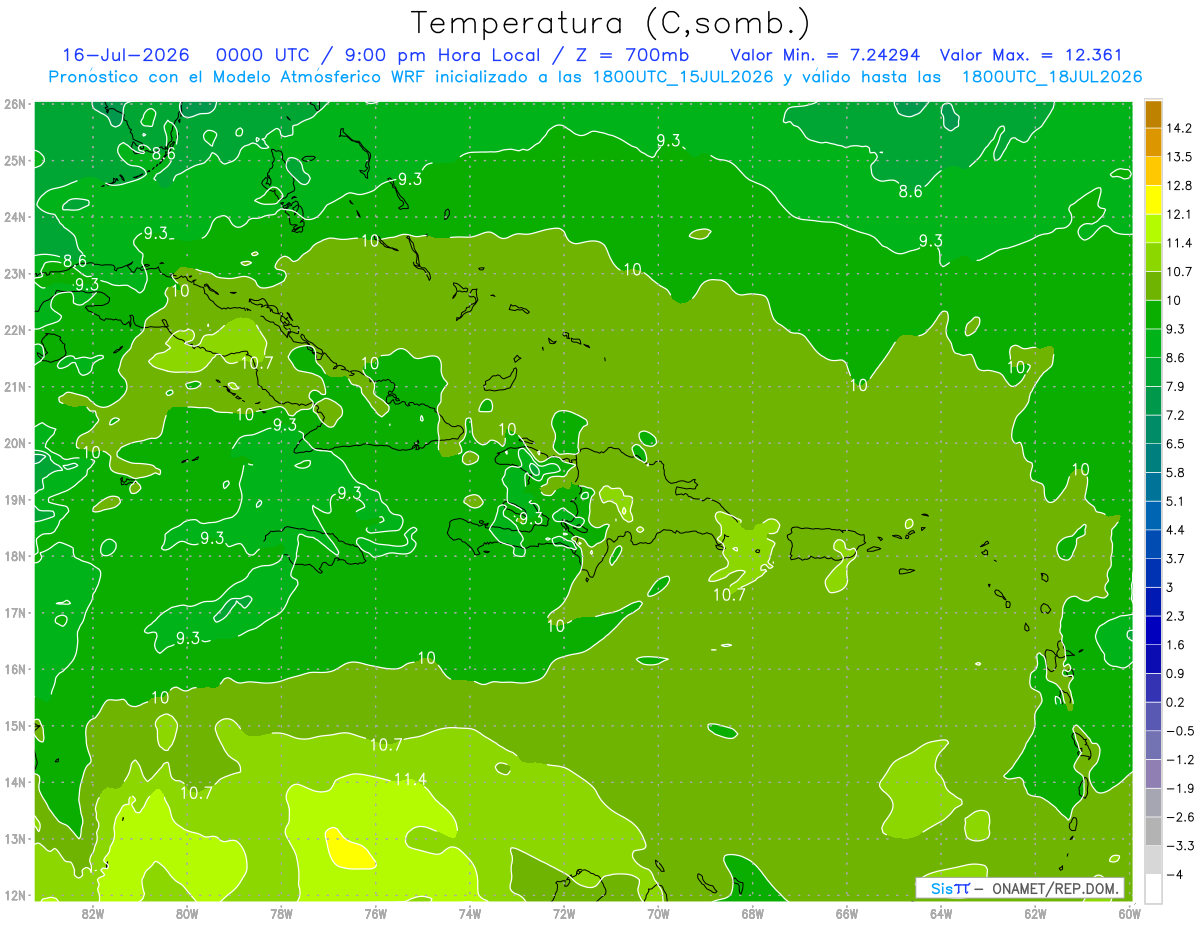
Task: Click the "70W" longitude axis label
Action: (x=658, y=913)
